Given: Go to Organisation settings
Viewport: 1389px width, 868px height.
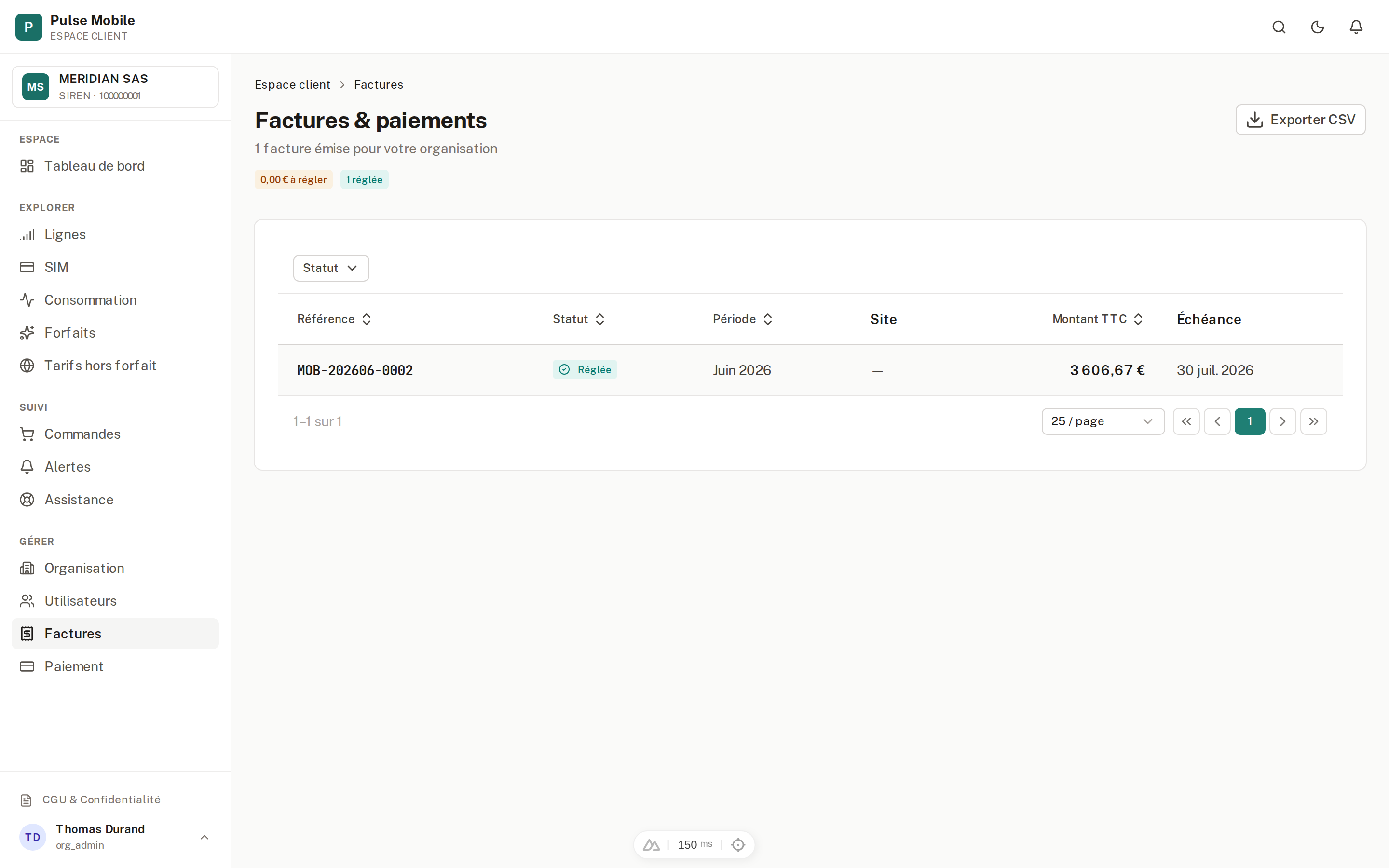Looking at the screenshot, I should [115, 568].
